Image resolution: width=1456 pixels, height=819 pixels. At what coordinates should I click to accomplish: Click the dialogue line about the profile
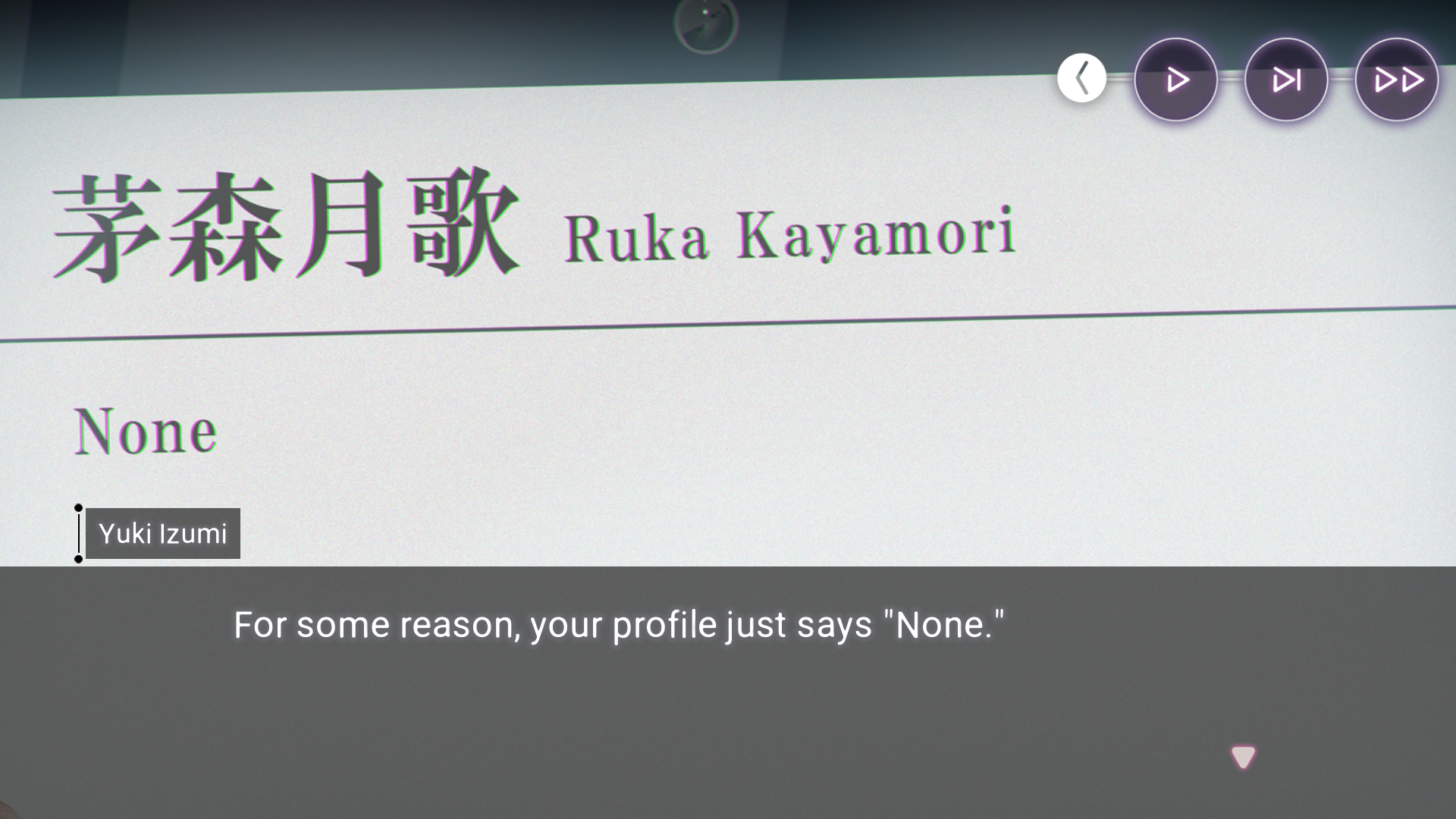[x=619, y=625]
